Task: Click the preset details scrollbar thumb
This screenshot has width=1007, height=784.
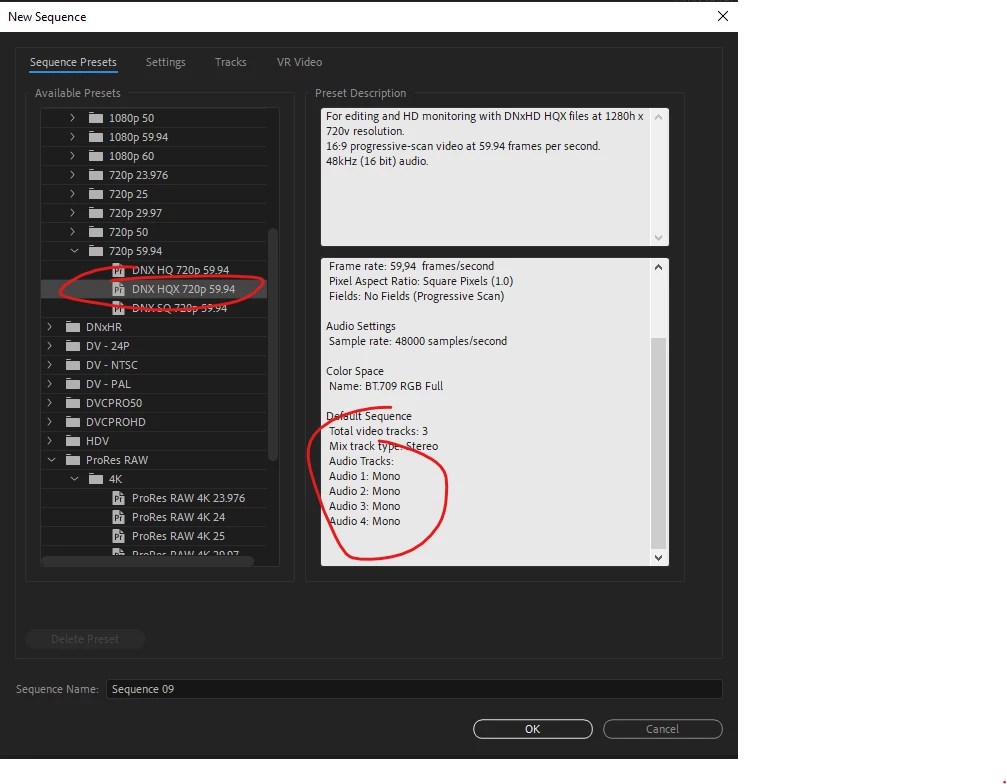Action: coord(658,442)
